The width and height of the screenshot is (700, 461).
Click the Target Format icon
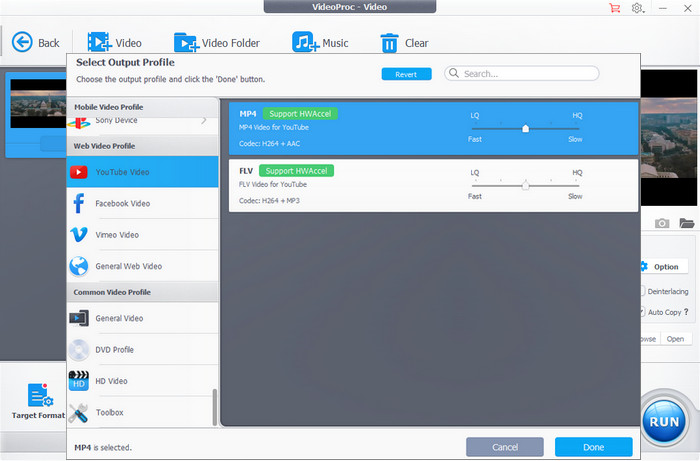(40, 395)
